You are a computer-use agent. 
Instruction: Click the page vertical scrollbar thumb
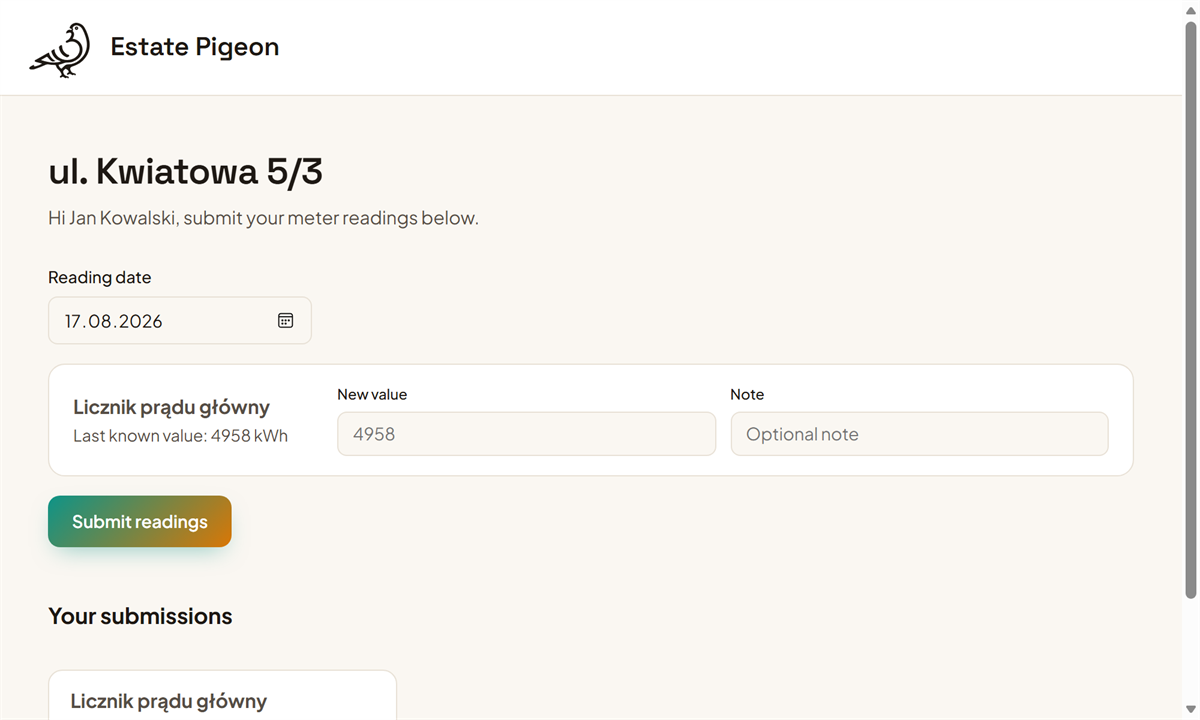tap(1190, 310)
